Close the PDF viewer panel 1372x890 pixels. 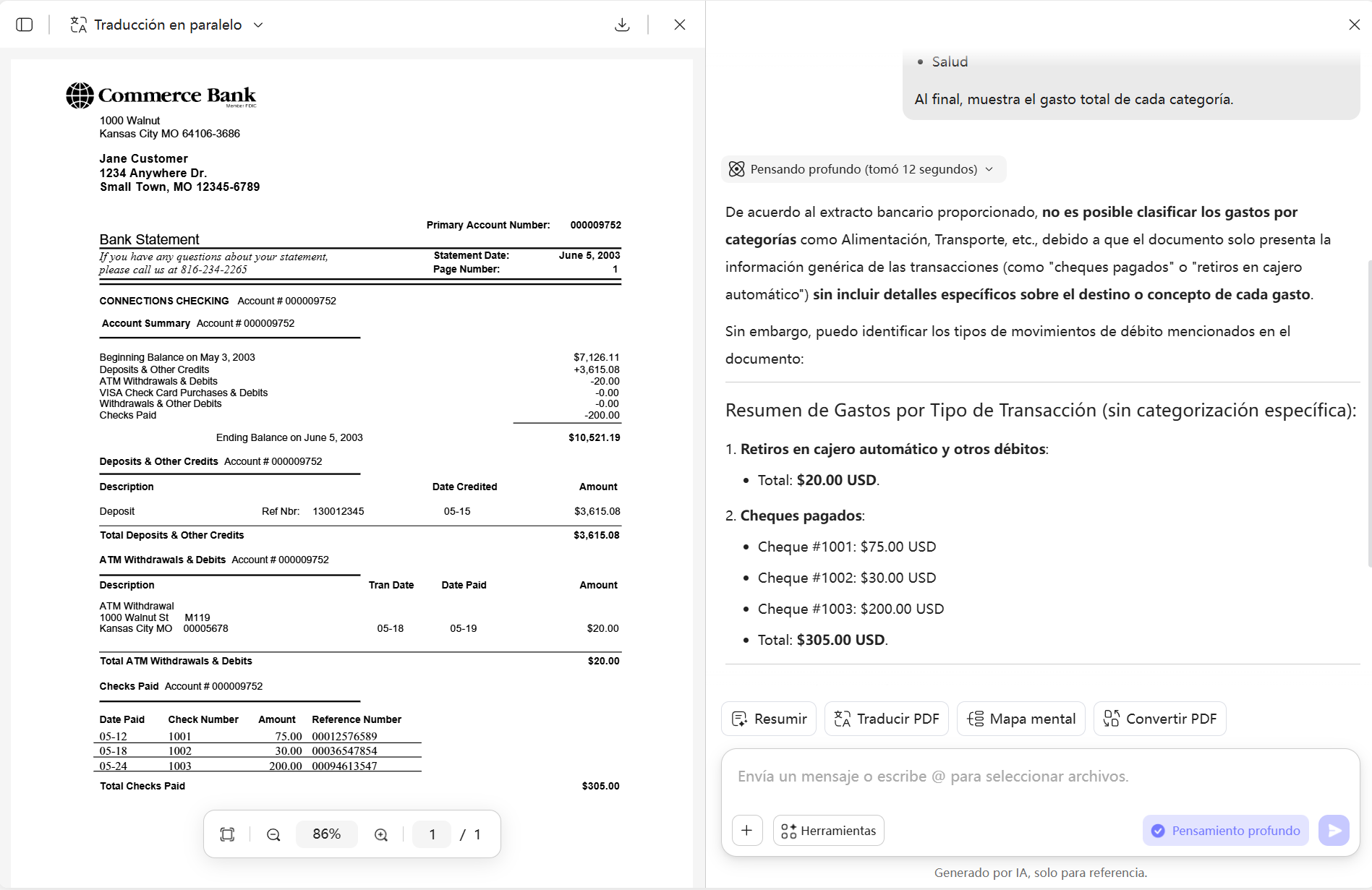680,25
